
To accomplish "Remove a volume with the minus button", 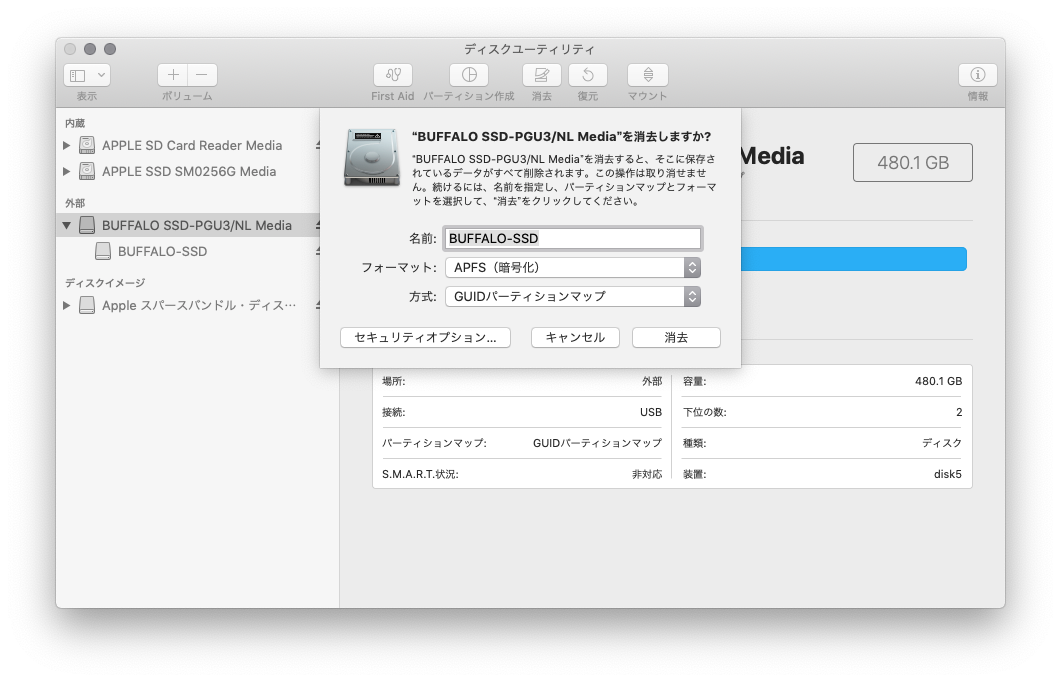I will [x=202, y=75].
